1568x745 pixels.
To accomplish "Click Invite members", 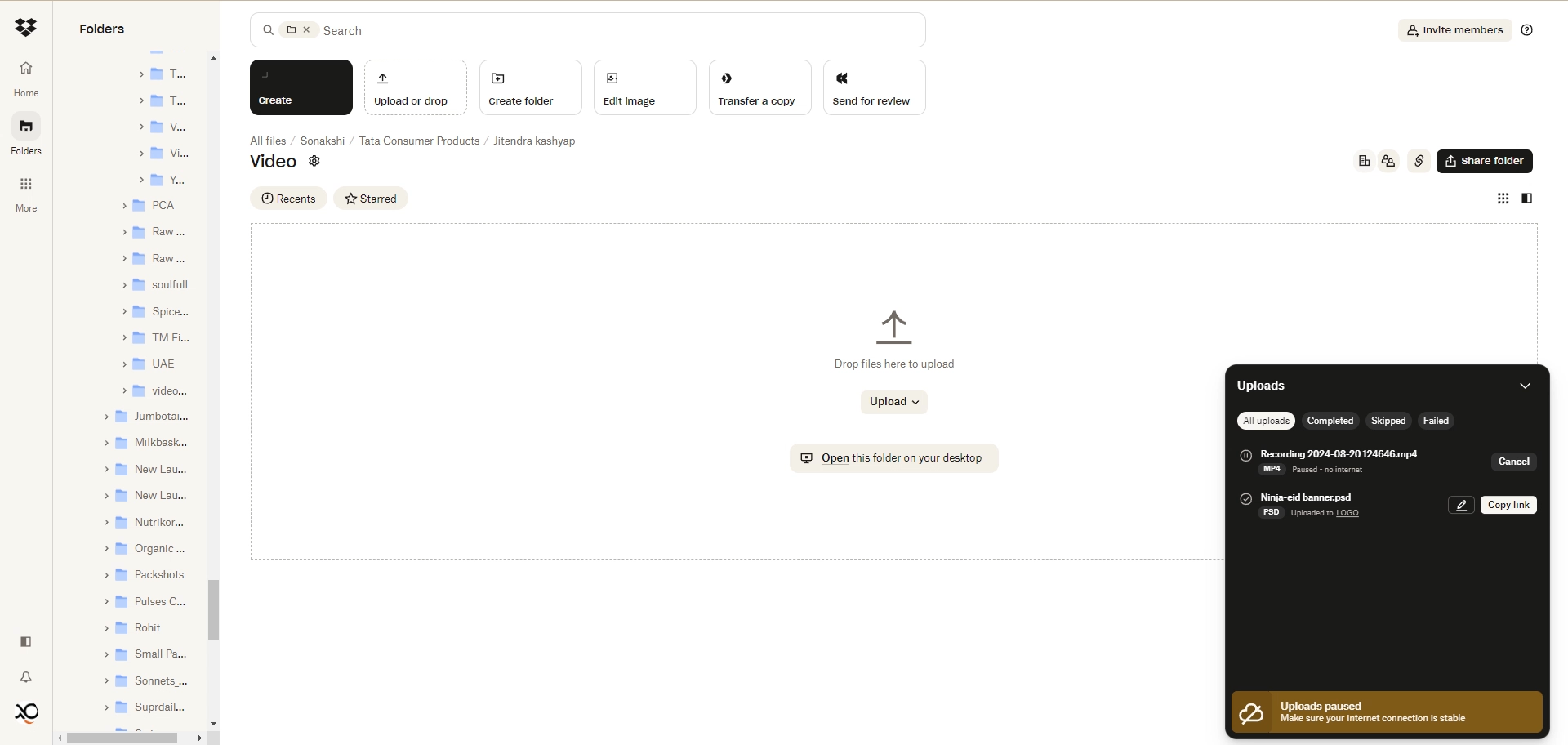I will 1455,30.
